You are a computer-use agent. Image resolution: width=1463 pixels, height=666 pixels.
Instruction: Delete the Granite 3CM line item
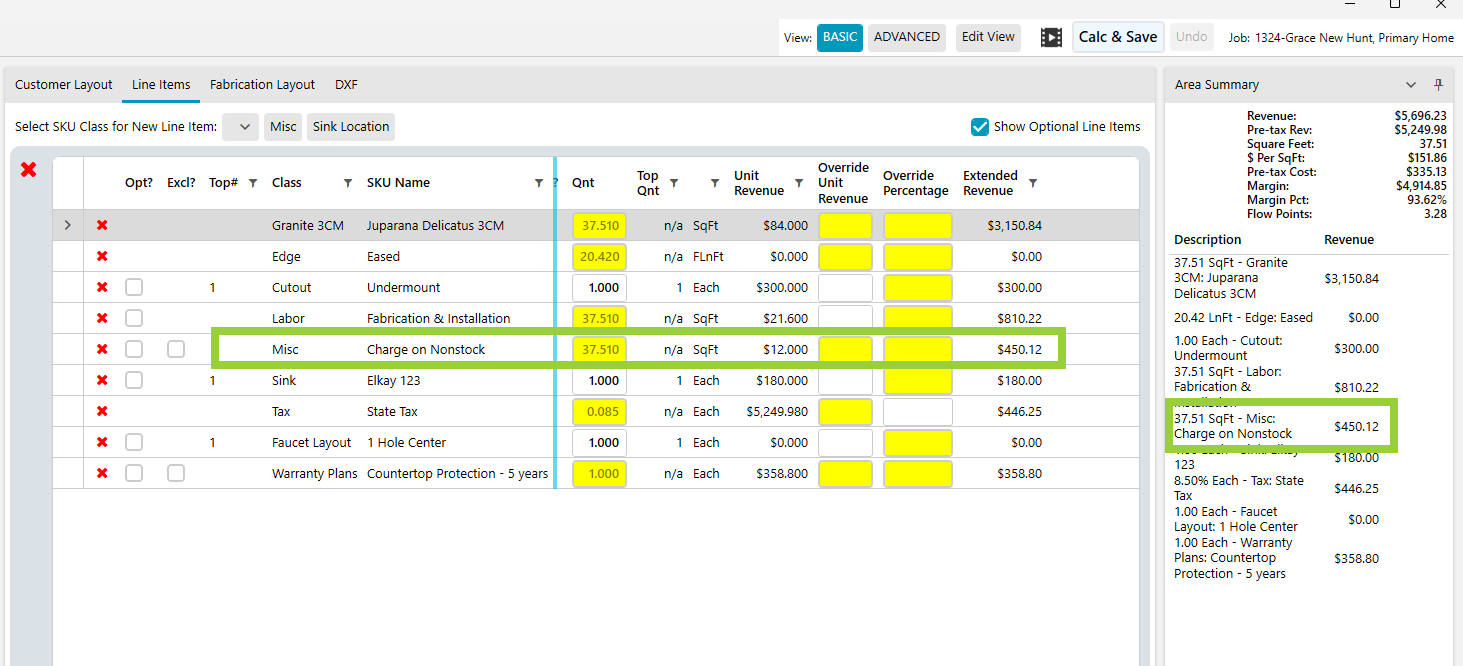[102, 226]
